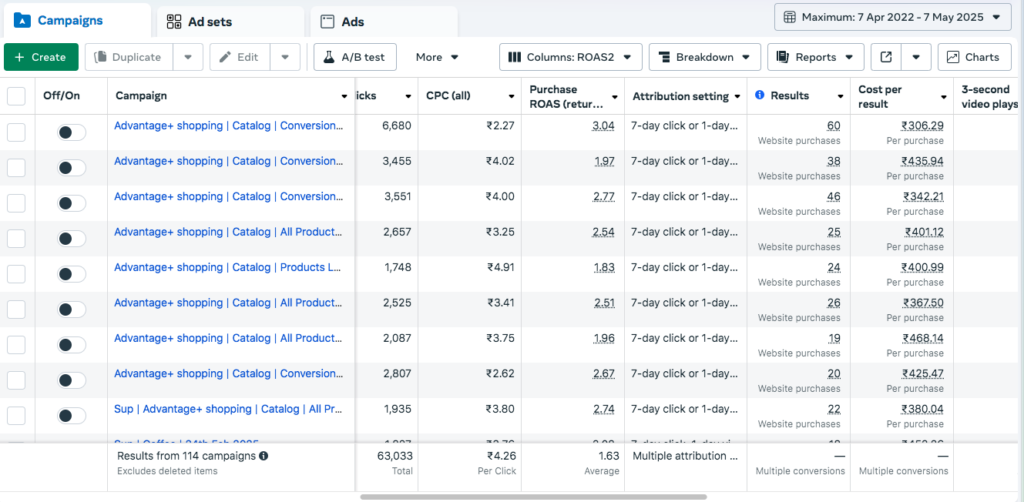Toggle the first campaign on/off switch

click(x=71, y=132)
